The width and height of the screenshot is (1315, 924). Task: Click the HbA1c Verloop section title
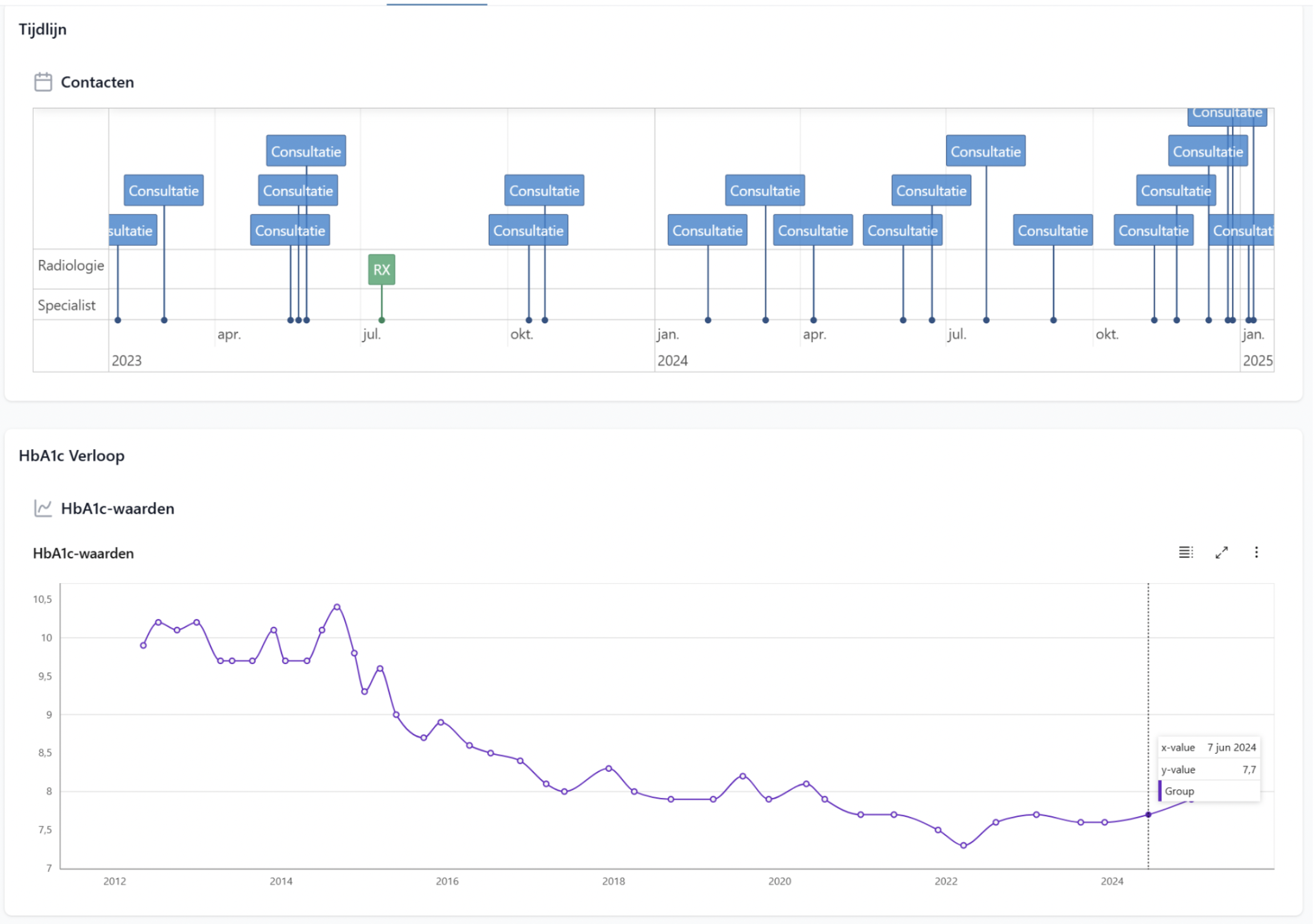tap(72, 456)
